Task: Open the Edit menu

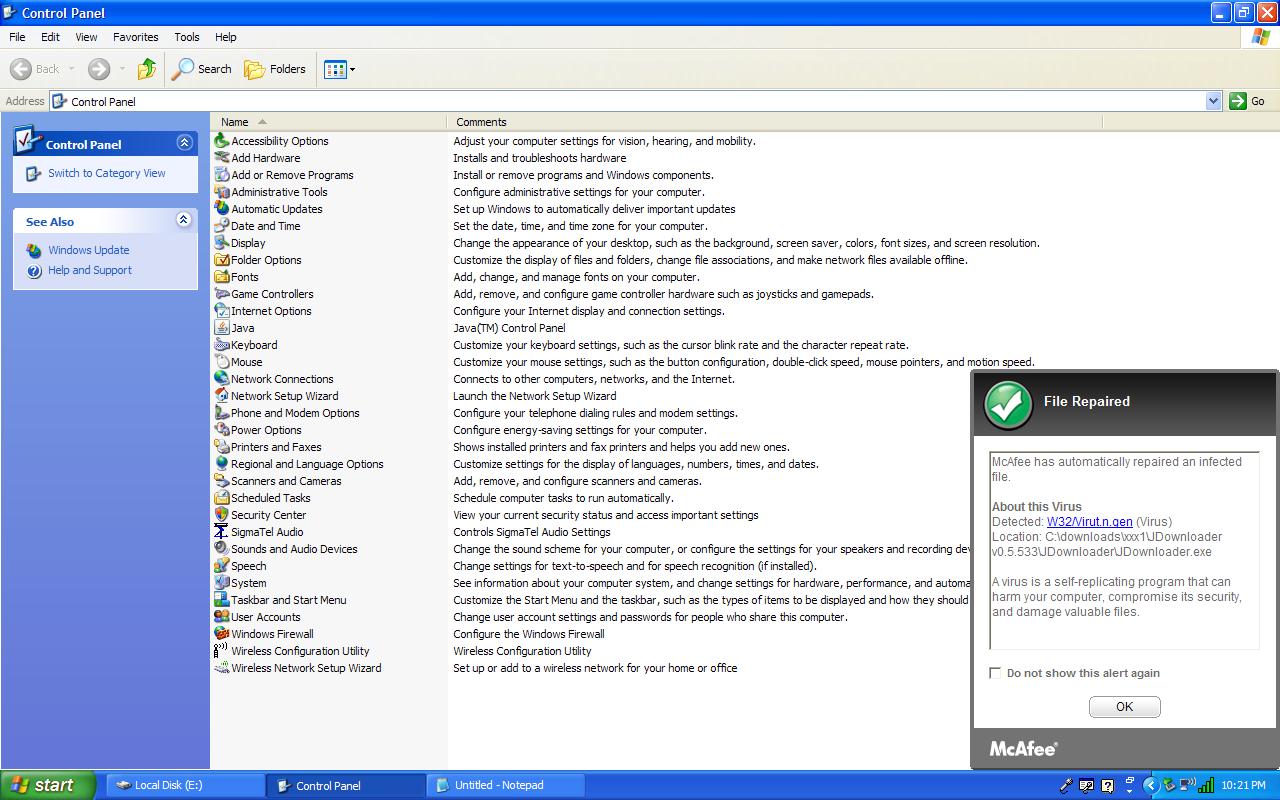Action: (x=50, y=37)
